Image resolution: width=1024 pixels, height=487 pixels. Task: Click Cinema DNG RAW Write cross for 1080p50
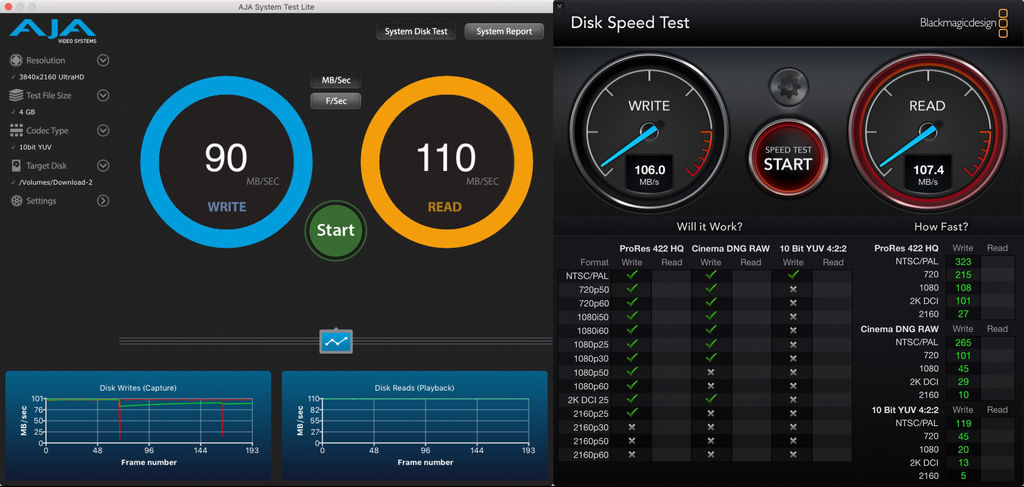coord(711,371)
